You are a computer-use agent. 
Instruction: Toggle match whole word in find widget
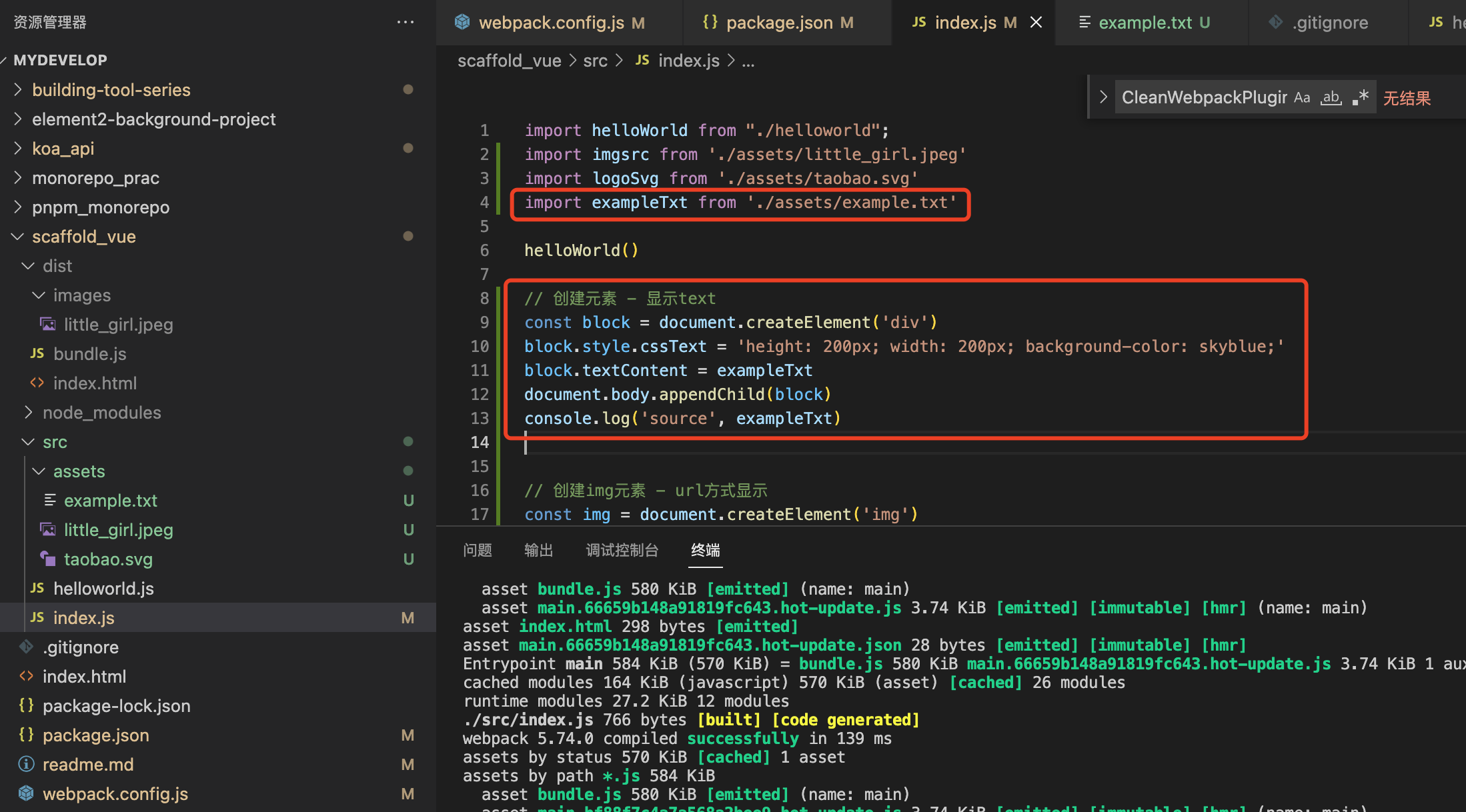pos(1331,97)
